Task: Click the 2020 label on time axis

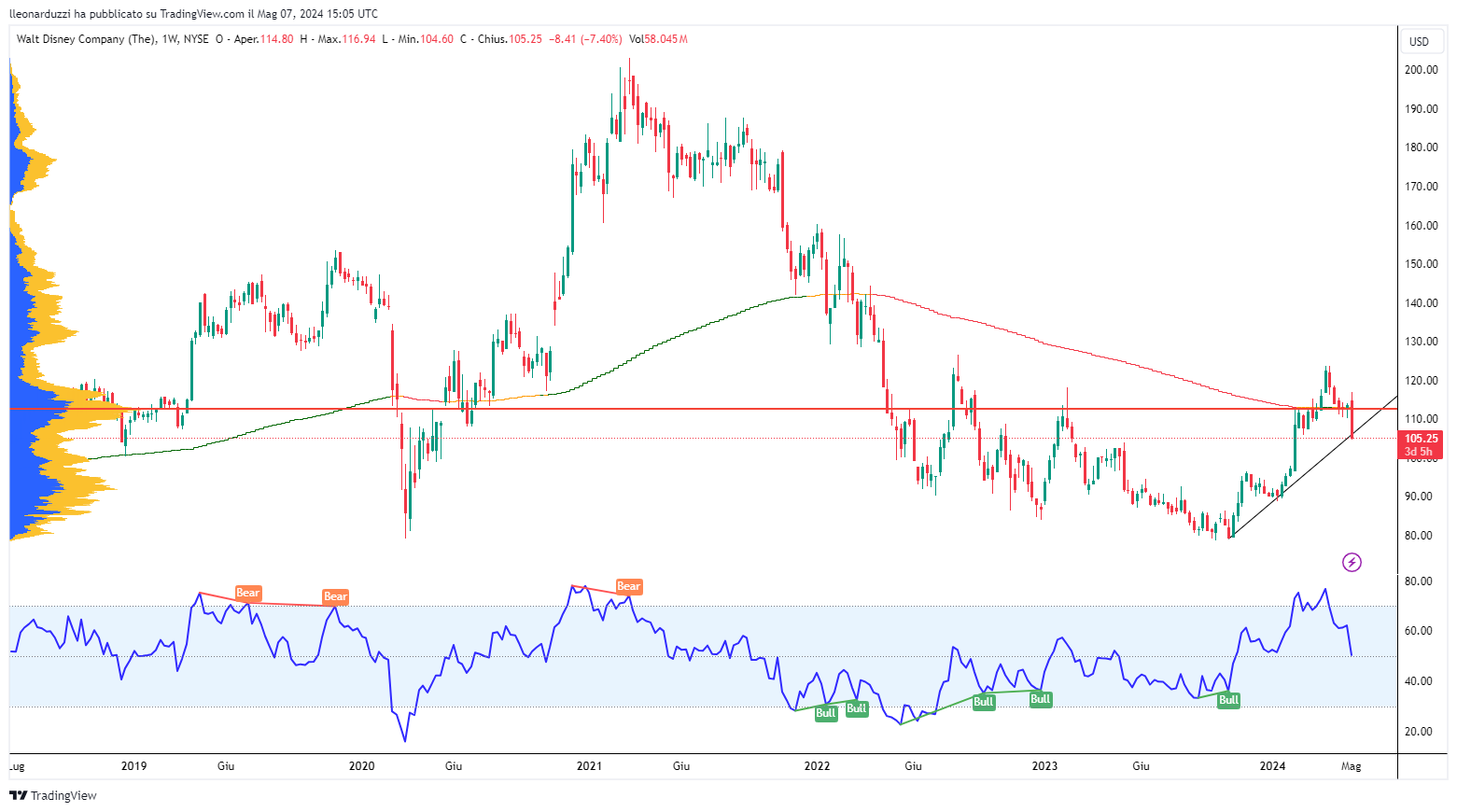Action: click(361, 766)
